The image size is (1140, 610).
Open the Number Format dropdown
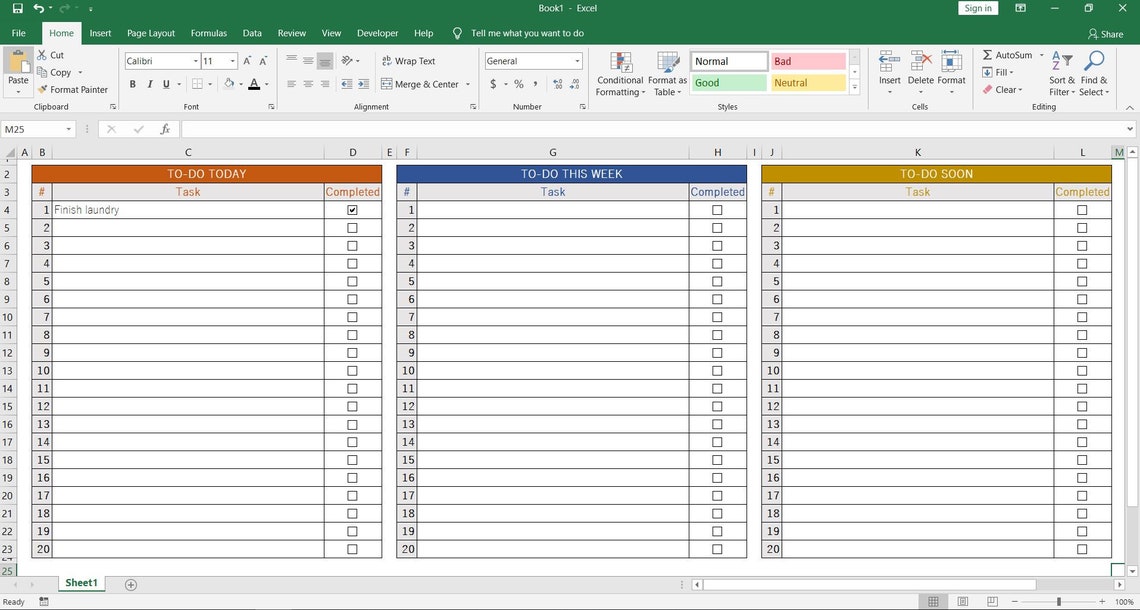577,61
